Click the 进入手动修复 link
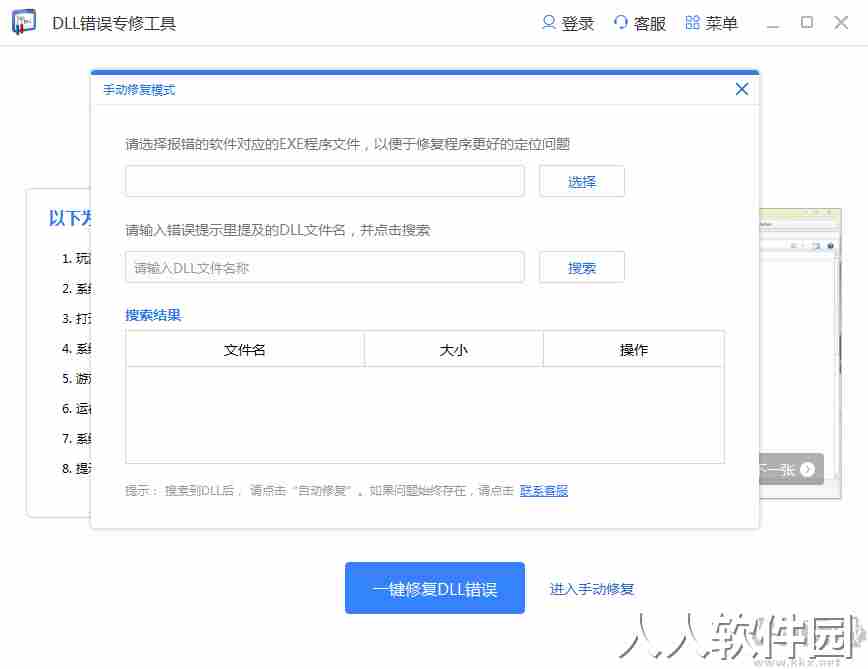868x669 pixels. (591, 589)
